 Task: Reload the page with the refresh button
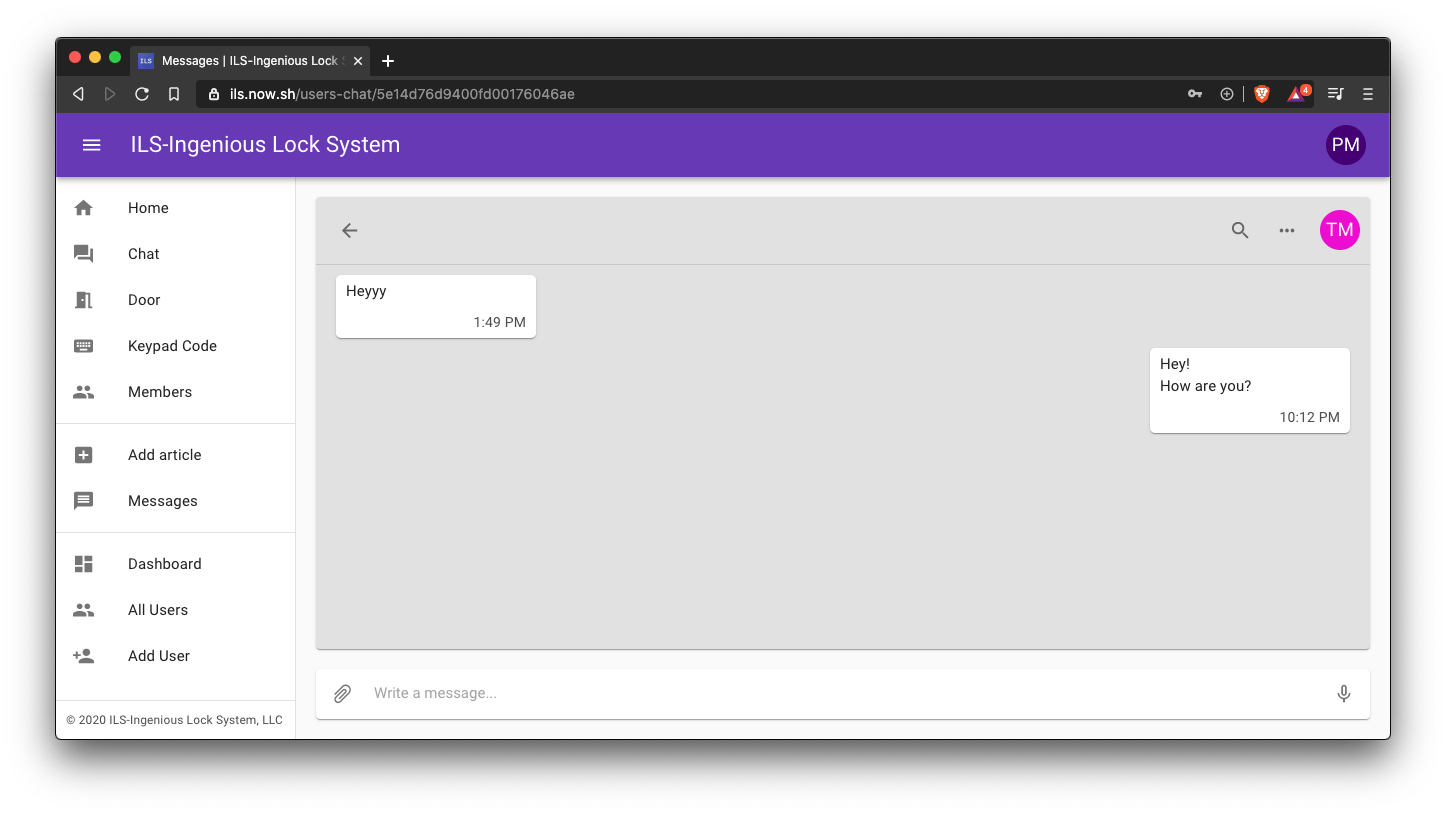(142, 94)
